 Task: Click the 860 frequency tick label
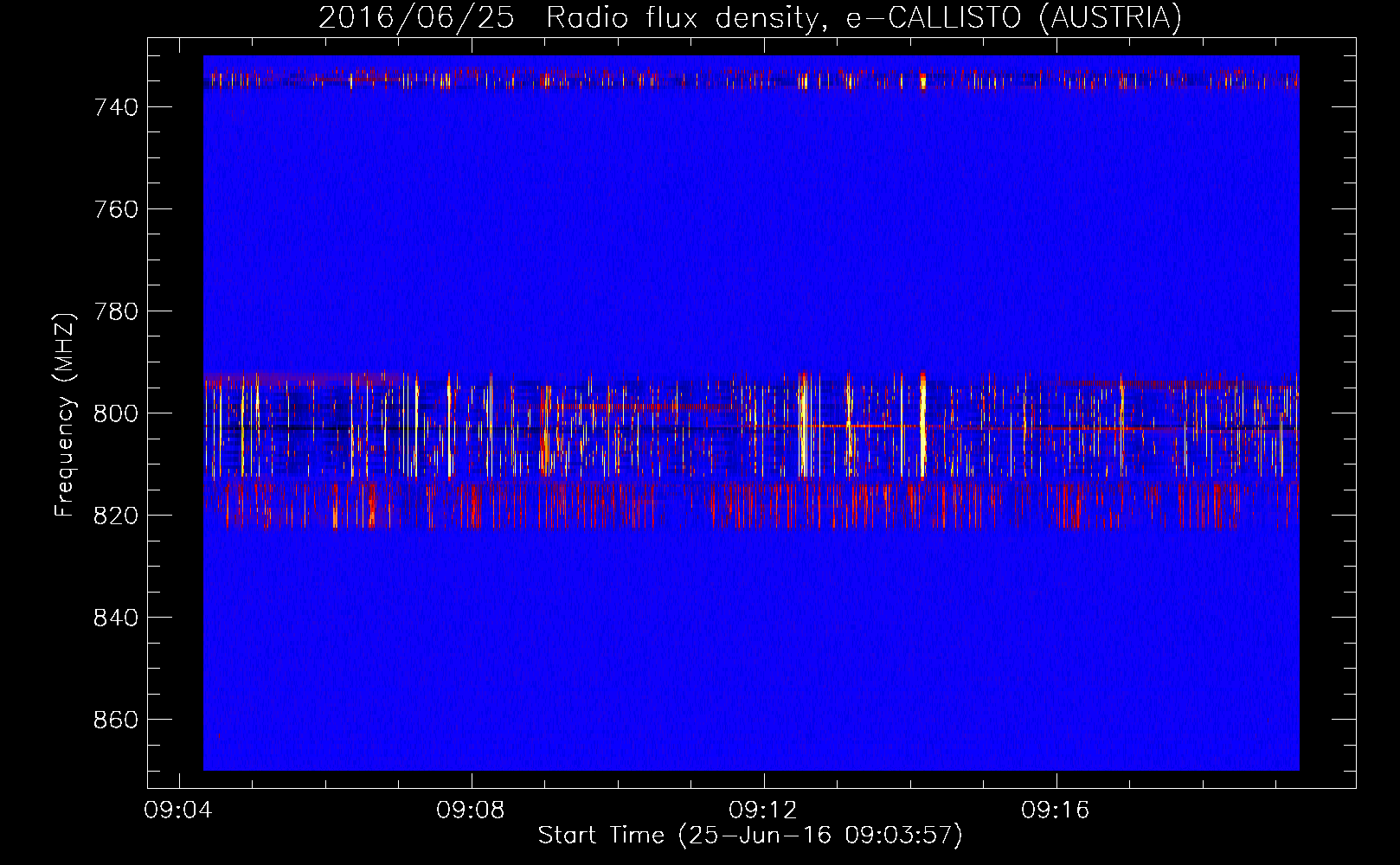click(116, 720)
